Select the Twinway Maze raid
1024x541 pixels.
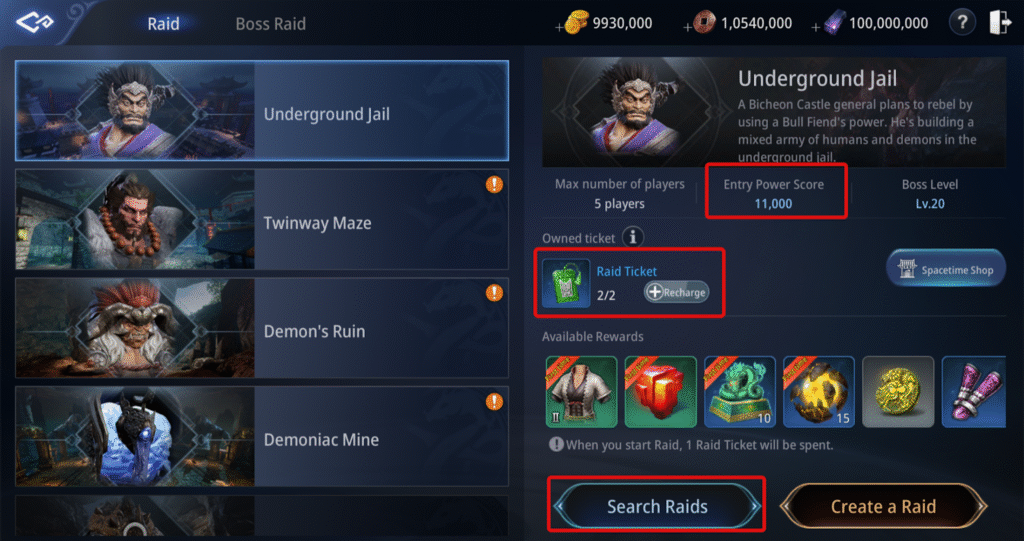click(x=262, y=220)
